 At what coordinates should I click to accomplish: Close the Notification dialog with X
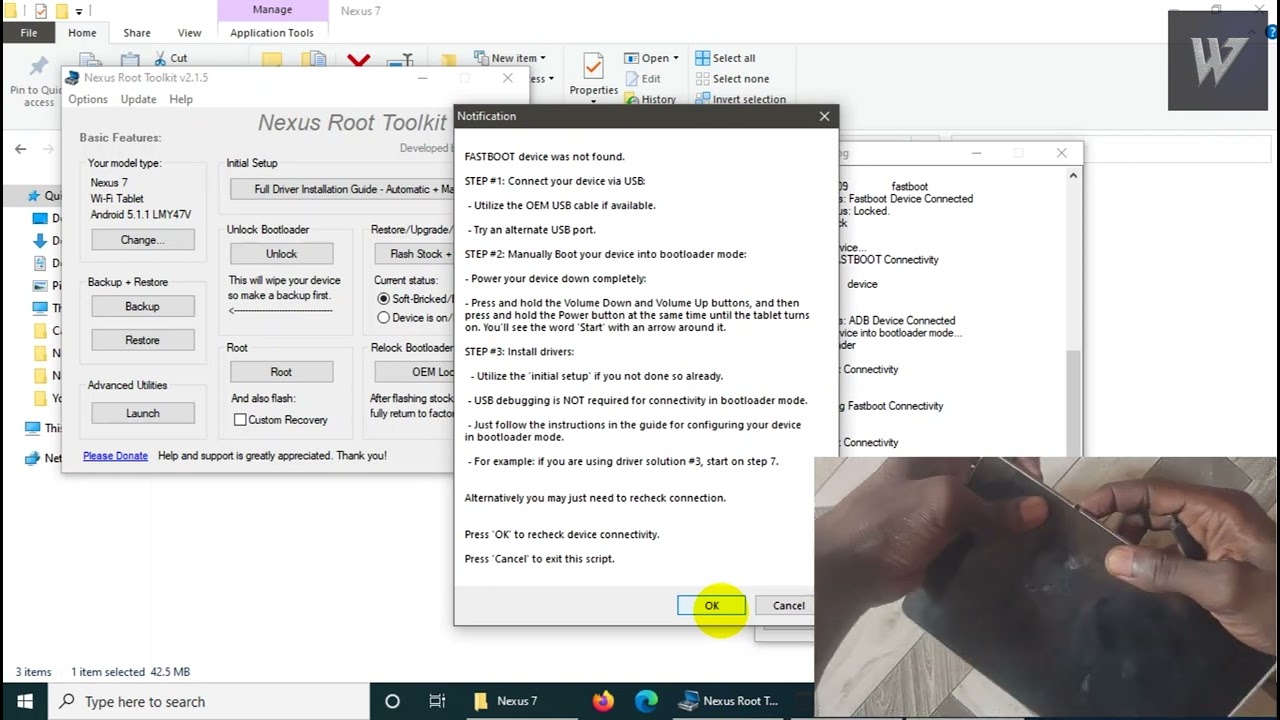click(x=824, y=116)
